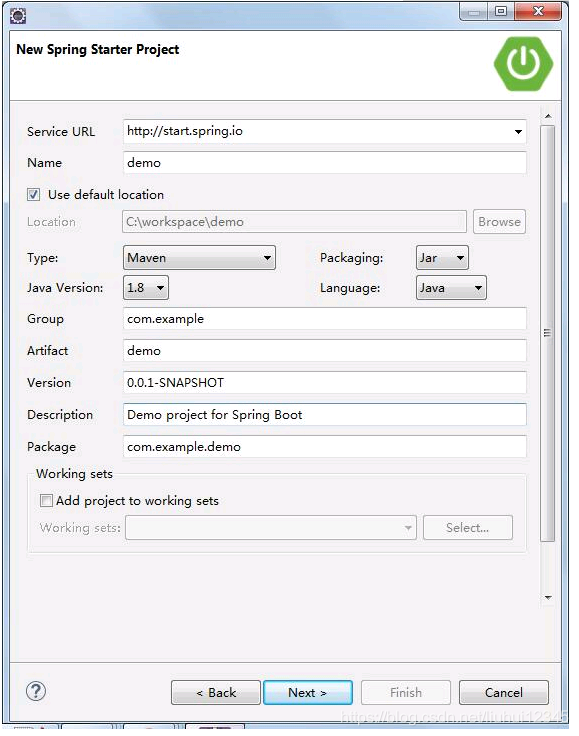Open the help question mark icon
This screenshot has width=579, height=736.
[x=36, y=691]
